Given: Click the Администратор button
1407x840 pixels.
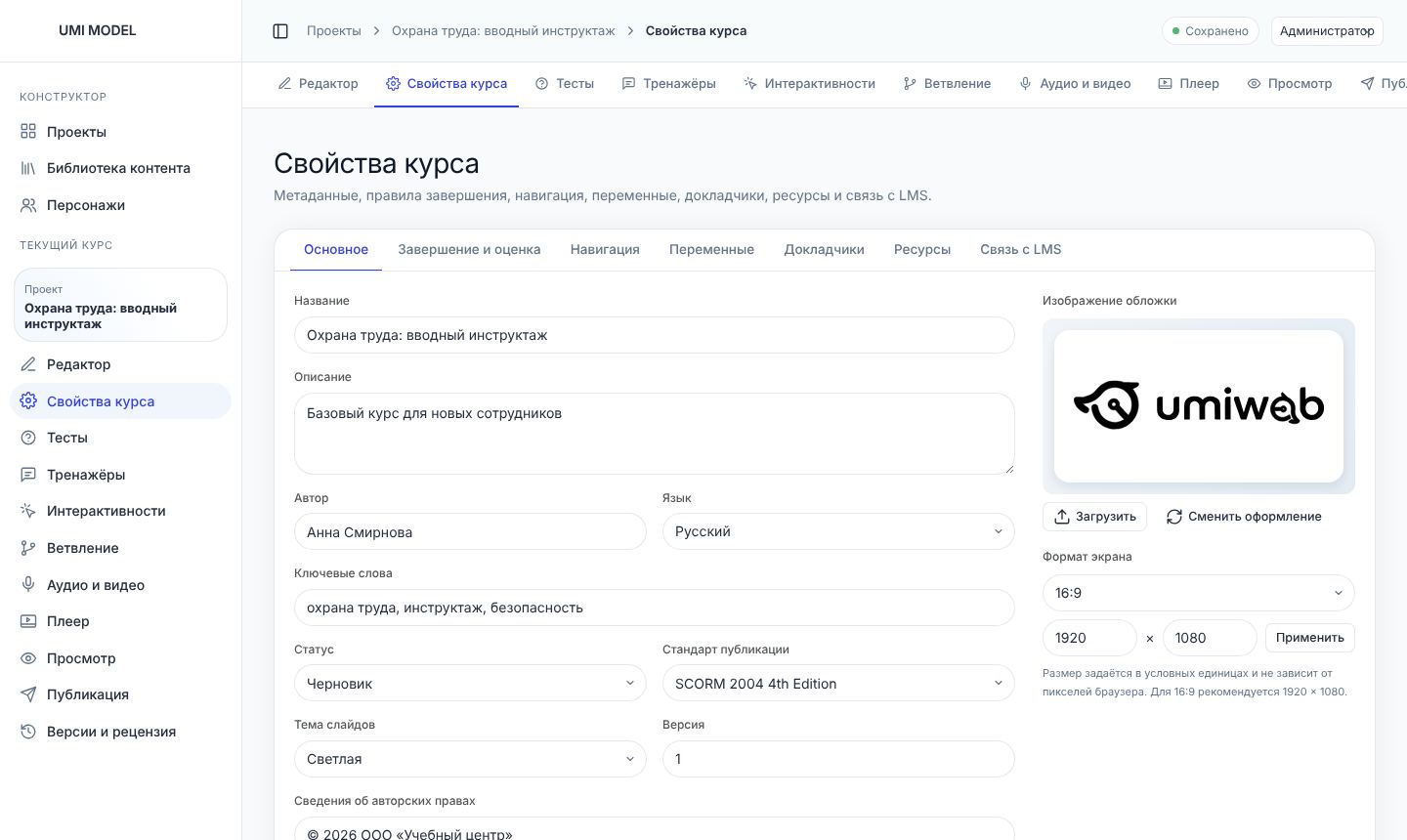Looking at the screenshot, I should (x=1327, y=31).
